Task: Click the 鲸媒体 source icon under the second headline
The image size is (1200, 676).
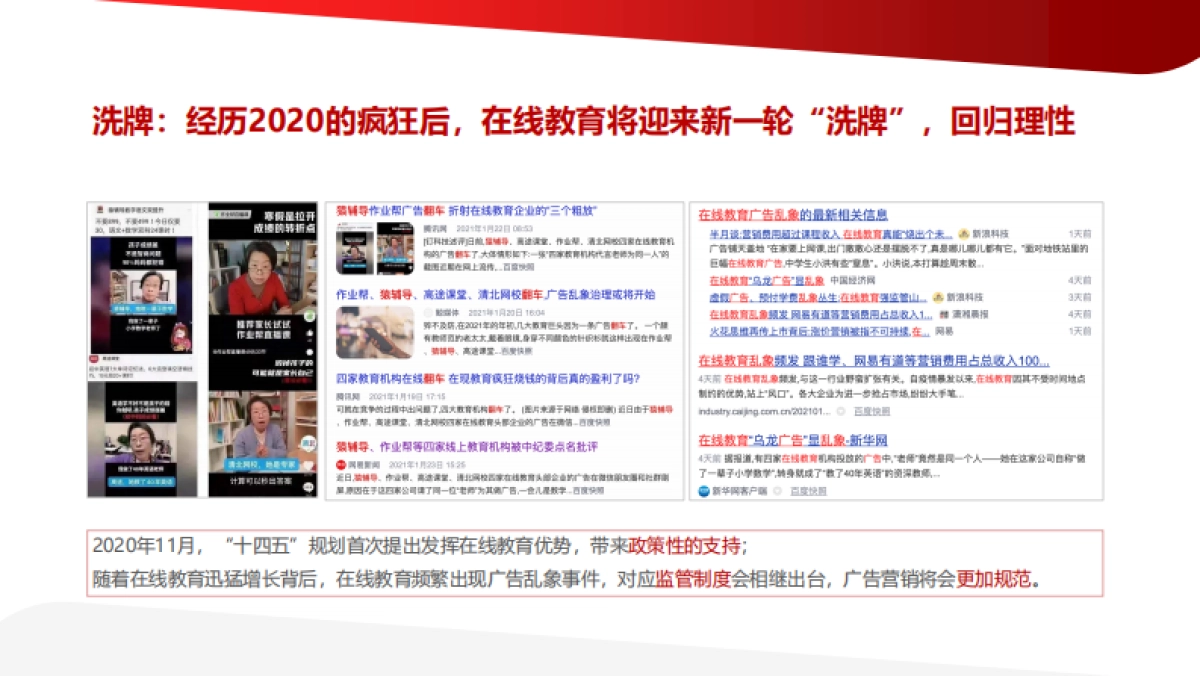Action: tap(429, 312)
